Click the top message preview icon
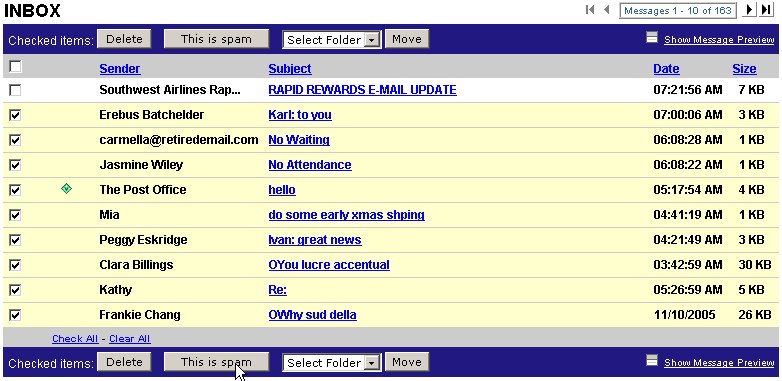Viewport: 782px width, 381px height. [x=652, y=37]
